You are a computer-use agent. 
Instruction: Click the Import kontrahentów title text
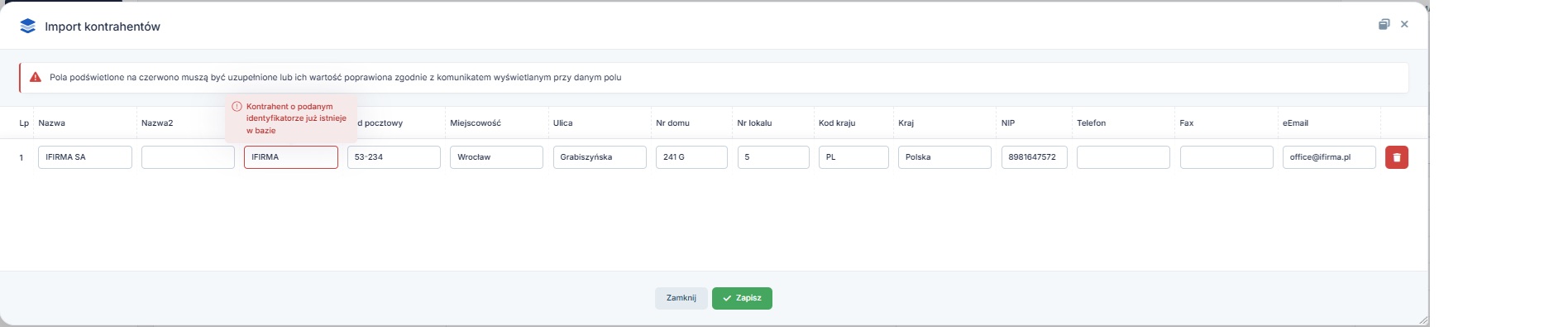click(x=103, y=26)
